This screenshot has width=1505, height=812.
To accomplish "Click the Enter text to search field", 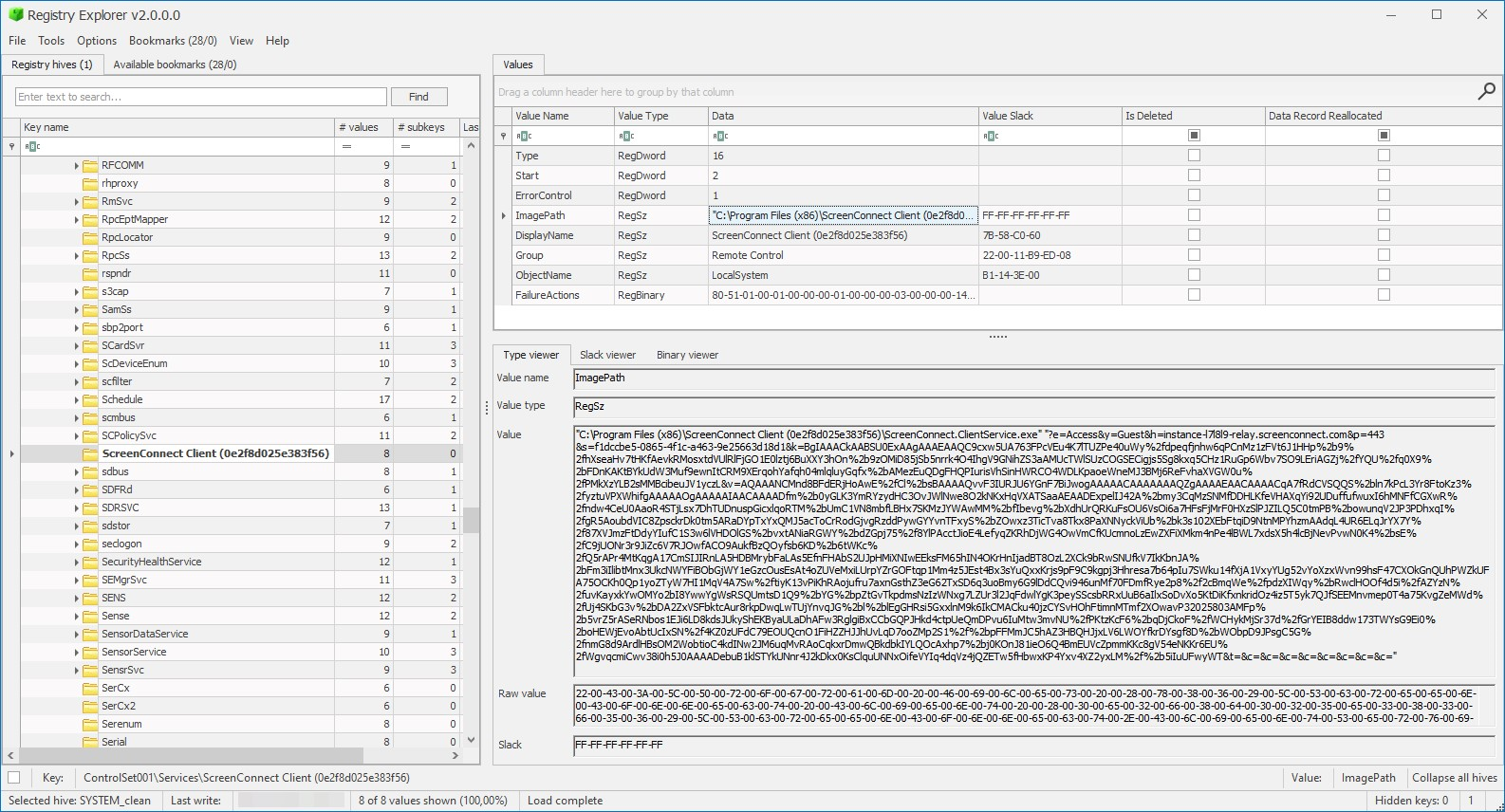I will [x=201, y=97].
